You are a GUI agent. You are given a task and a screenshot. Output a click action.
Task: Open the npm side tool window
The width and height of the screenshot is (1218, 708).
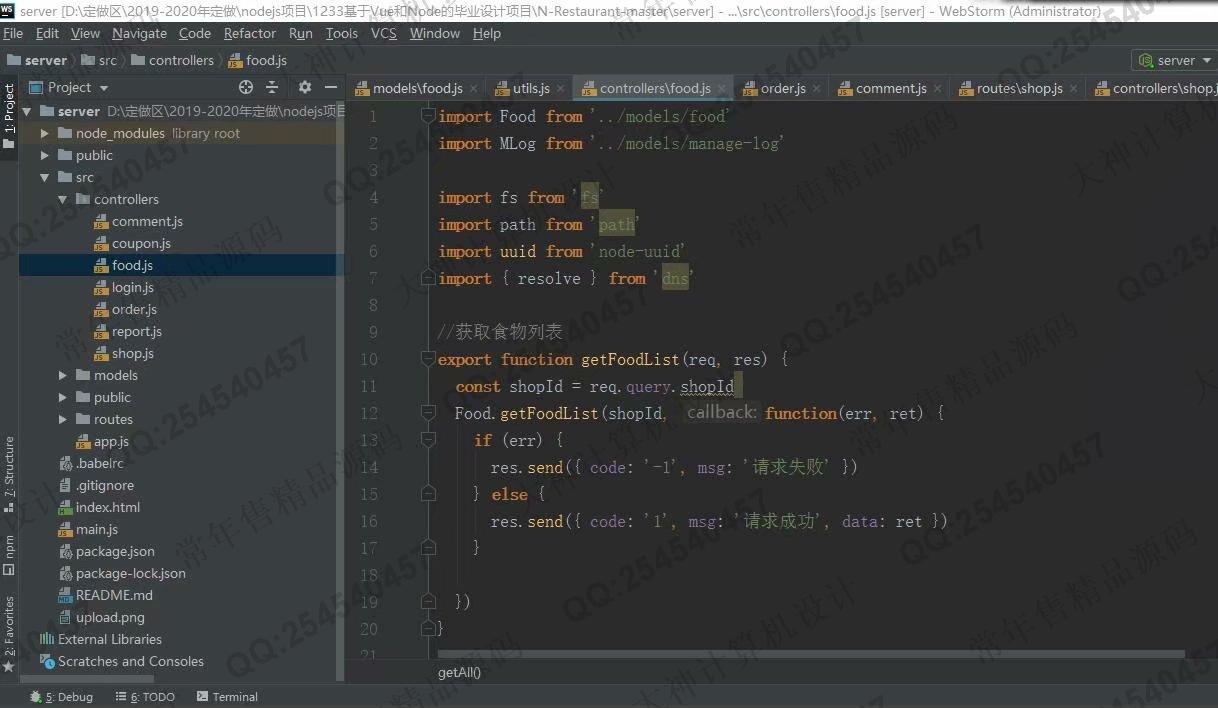9,555
